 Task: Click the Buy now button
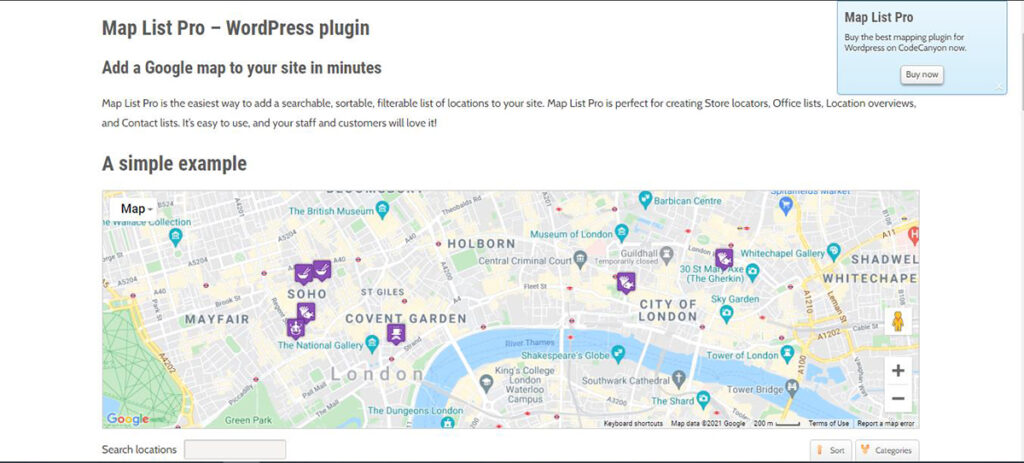pyautogui.click(x=921, y=74)
